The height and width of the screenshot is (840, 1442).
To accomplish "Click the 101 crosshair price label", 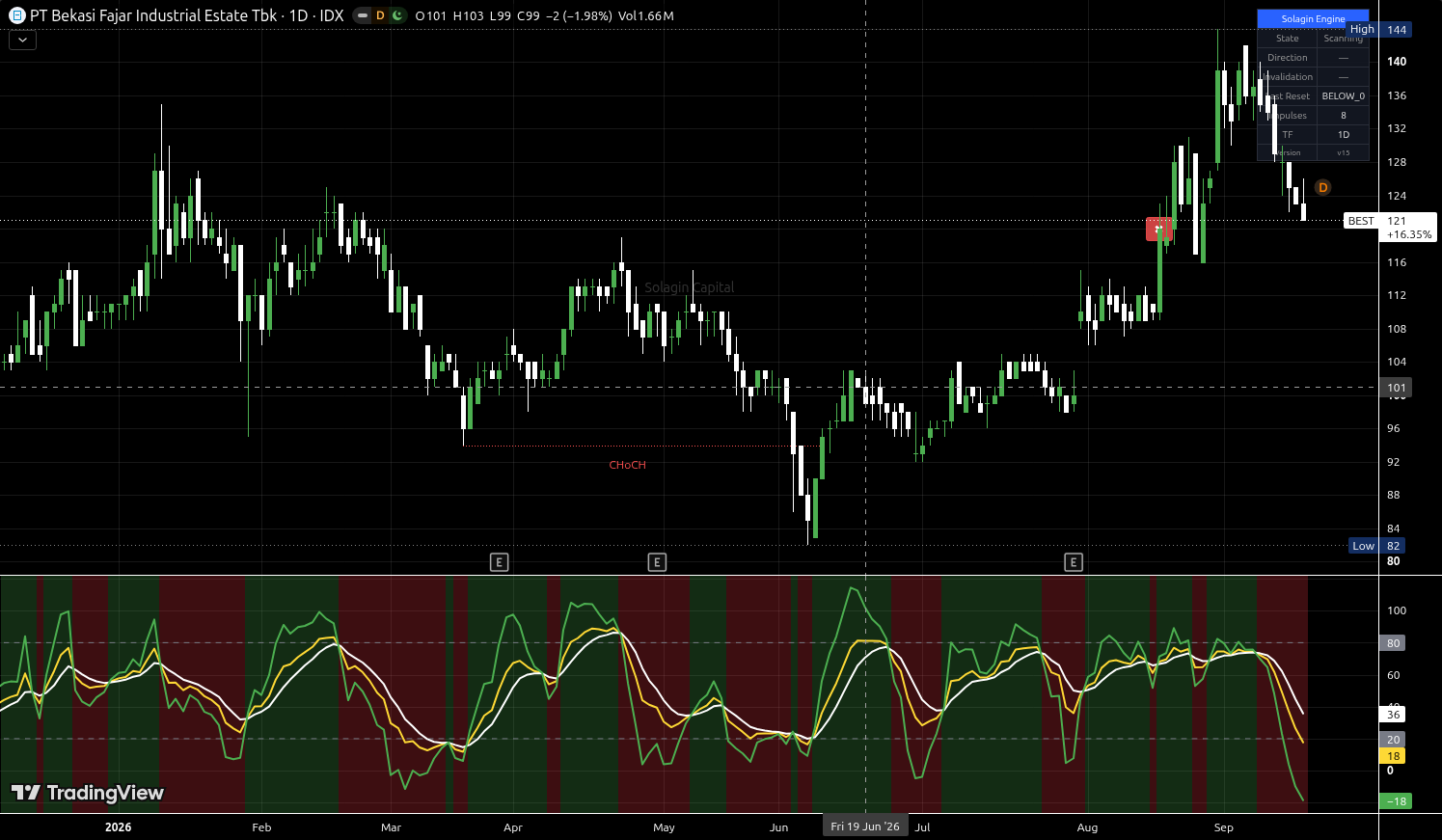I will [x=1397, y=388].
